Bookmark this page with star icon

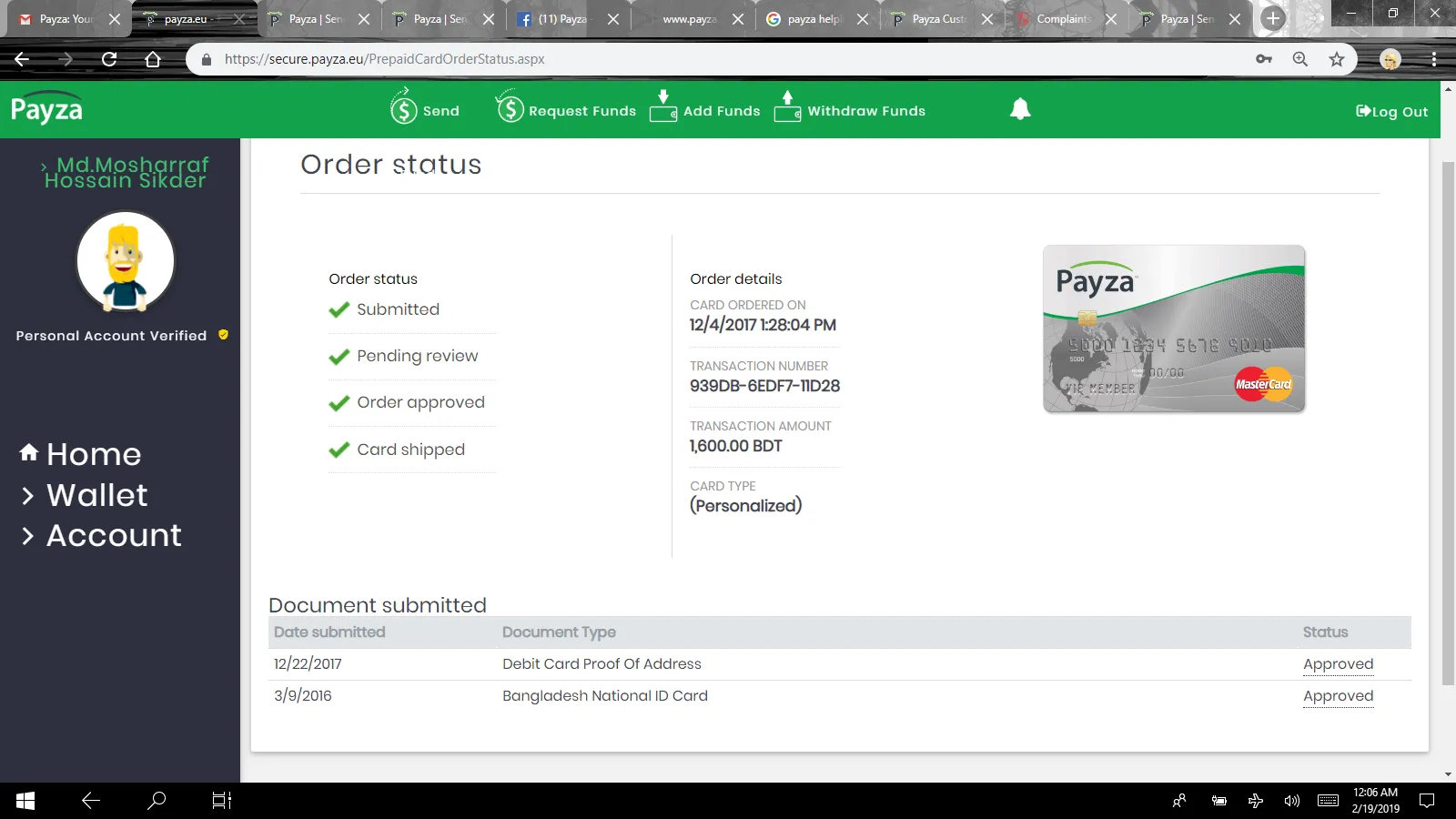(x=1336, y=59)
